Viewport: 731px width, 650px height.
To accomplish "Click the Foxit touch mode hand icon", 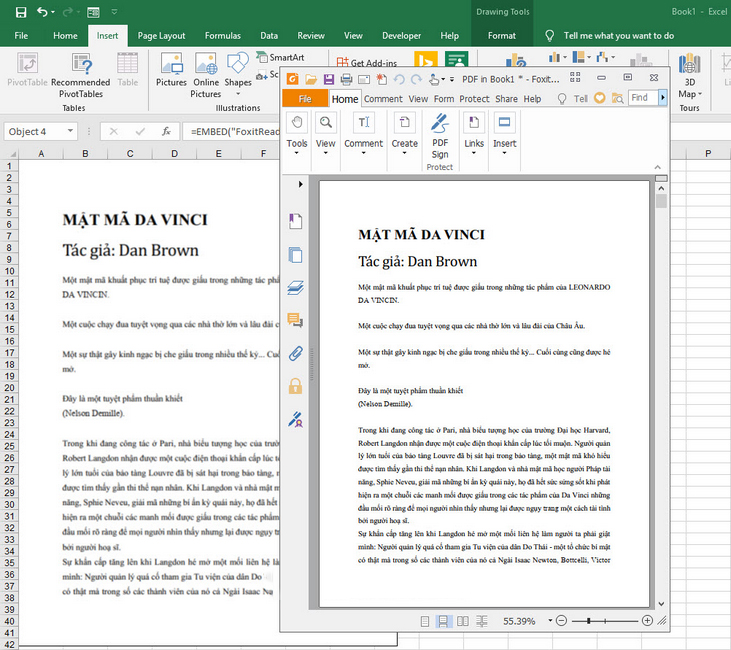I will click(x=434, y=80).
